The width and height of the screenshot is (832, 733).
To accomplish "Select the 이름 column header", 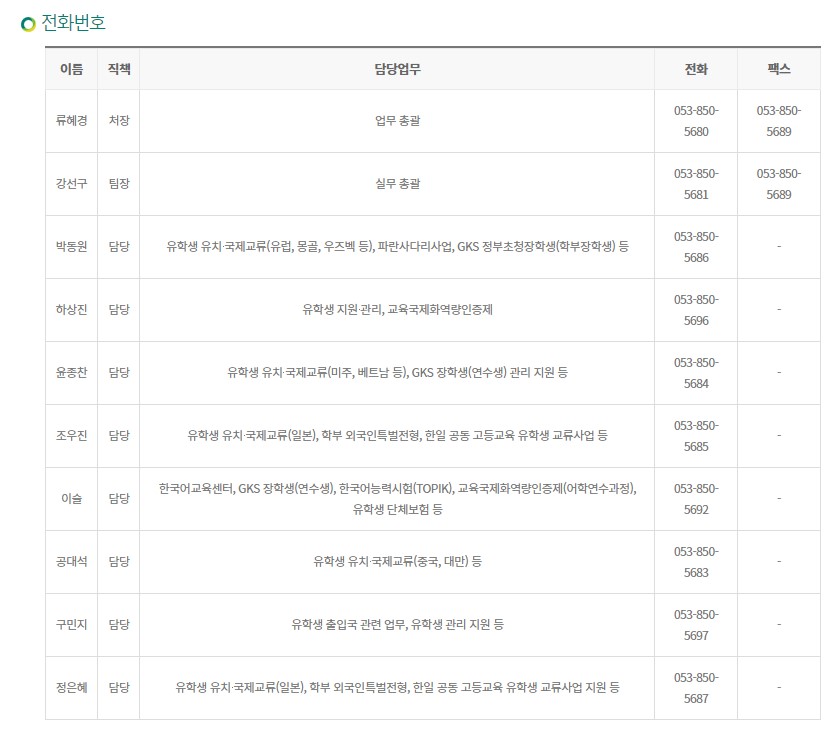I will (x=71, y=69).
